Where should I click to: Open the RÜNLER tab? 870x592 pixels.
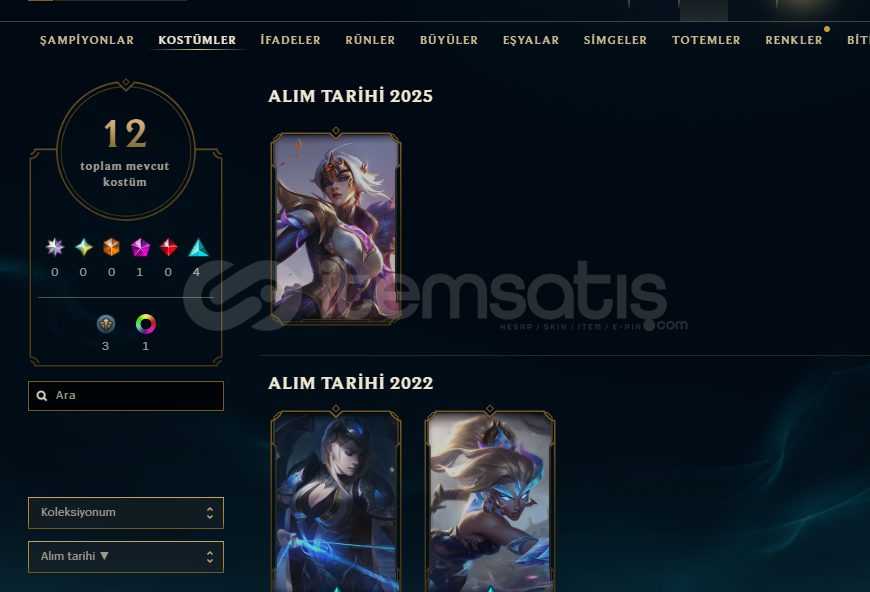[370, 40]
